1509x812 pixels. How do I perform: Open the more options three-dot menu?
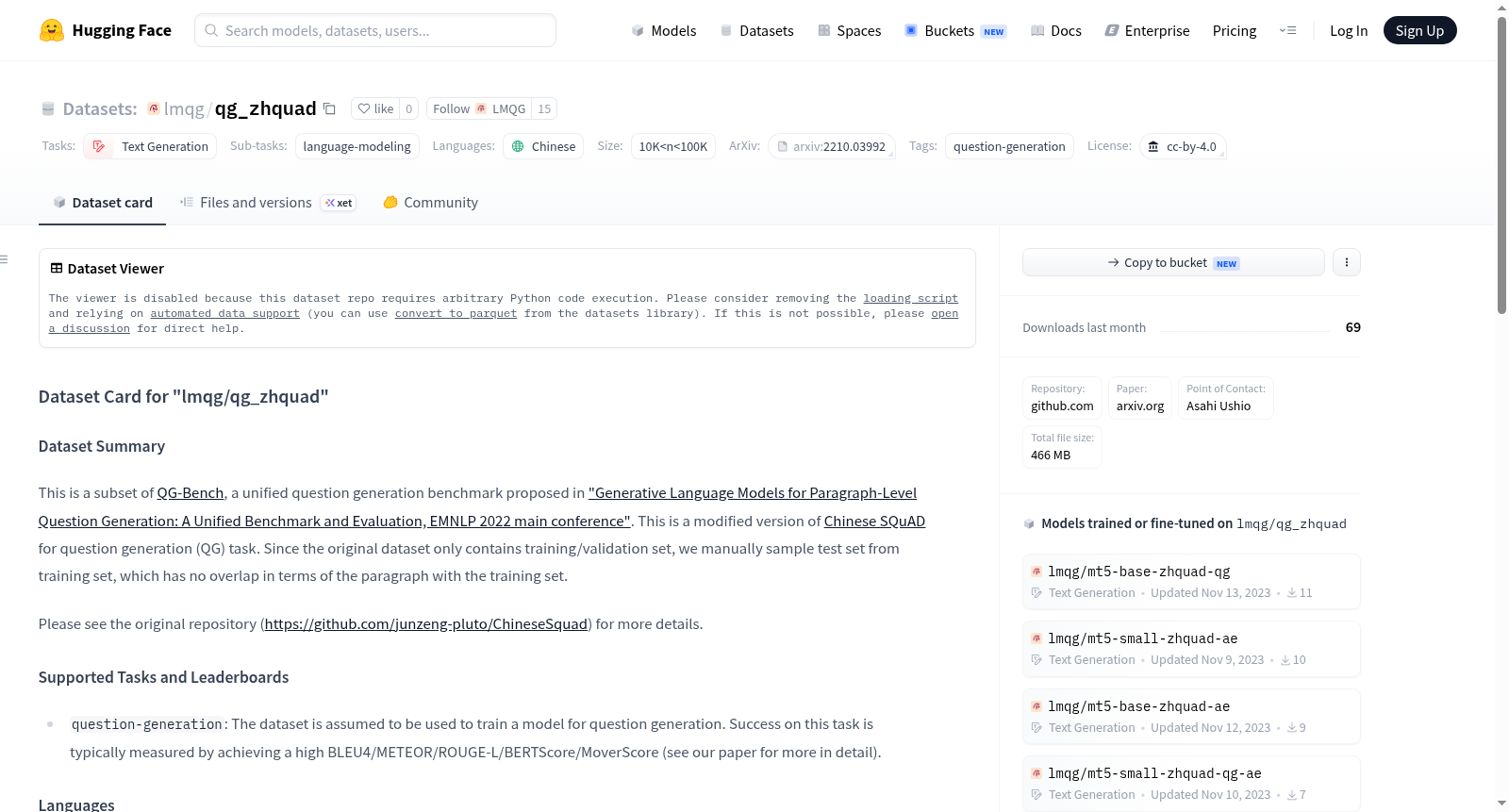1347,262
